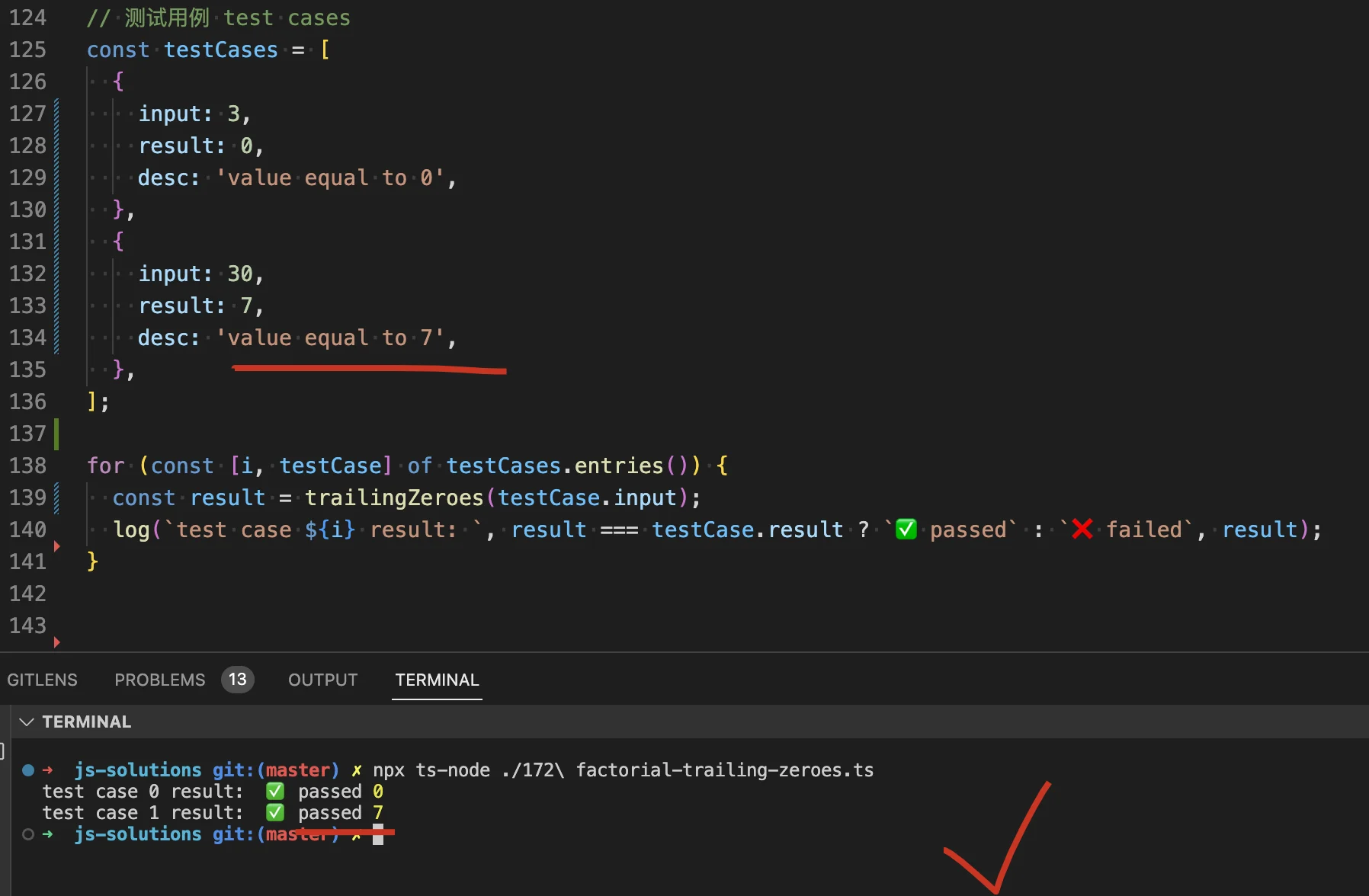Open the OUTPUT tab

pos(322,680)
